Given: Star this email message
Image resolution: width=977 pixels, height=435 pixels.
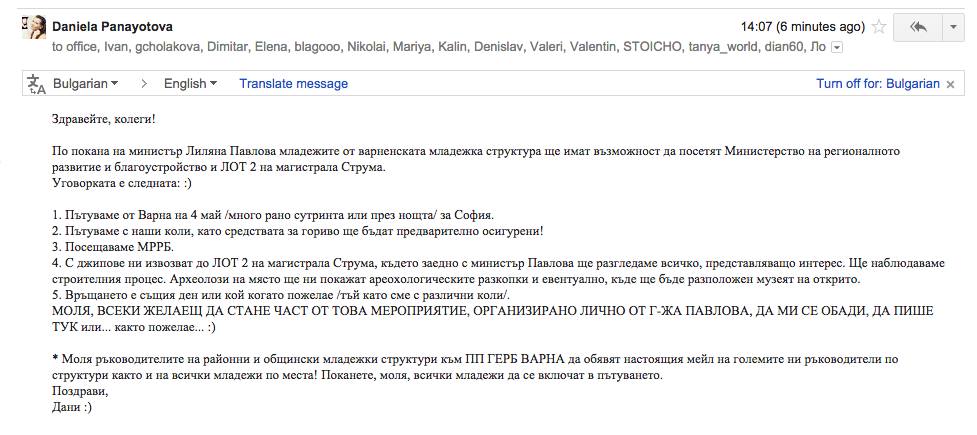Looking at the screenshot, I should (879, 27).
